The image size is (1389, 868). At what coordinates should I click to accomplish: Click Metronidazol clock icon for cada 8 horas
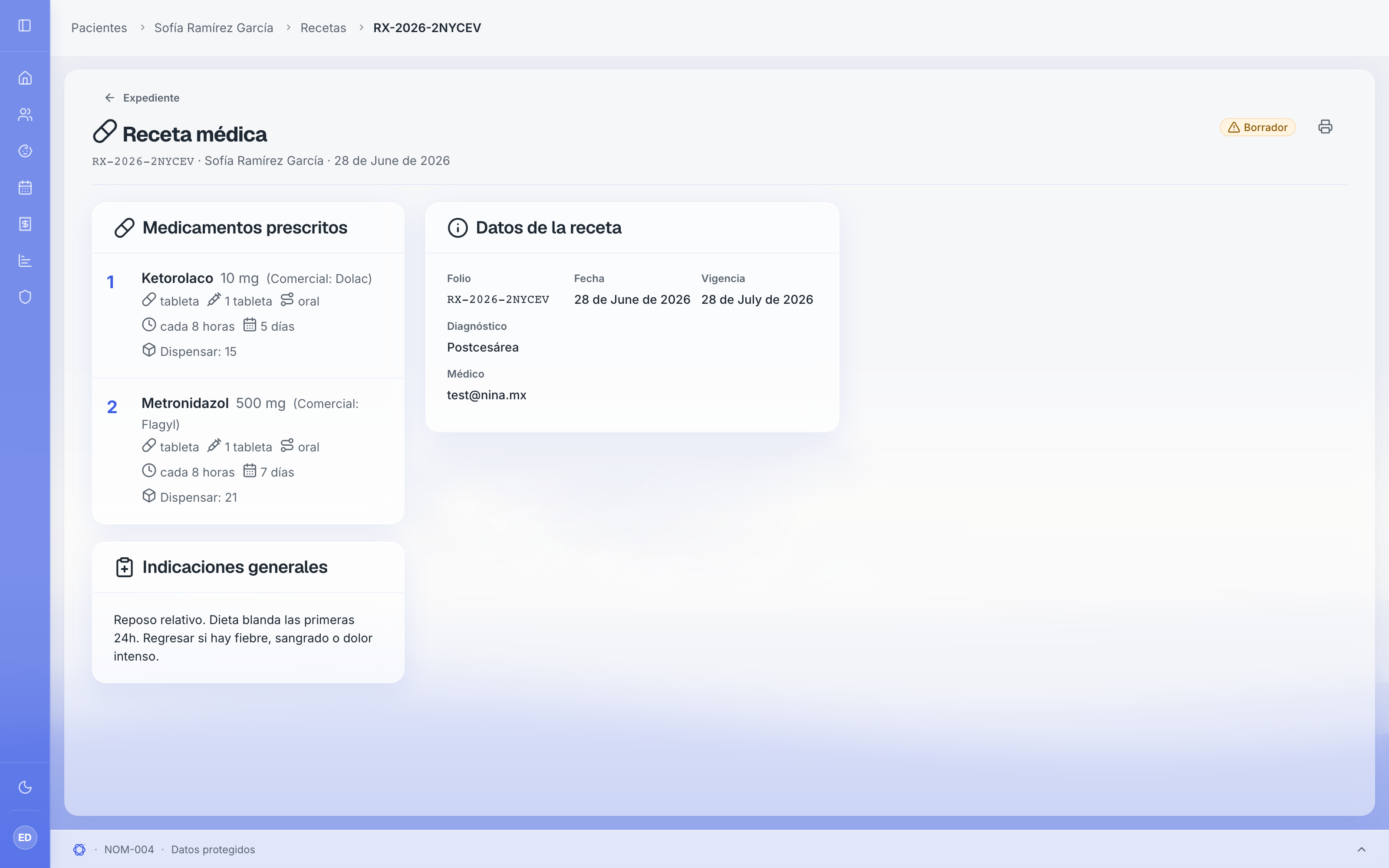148,471
